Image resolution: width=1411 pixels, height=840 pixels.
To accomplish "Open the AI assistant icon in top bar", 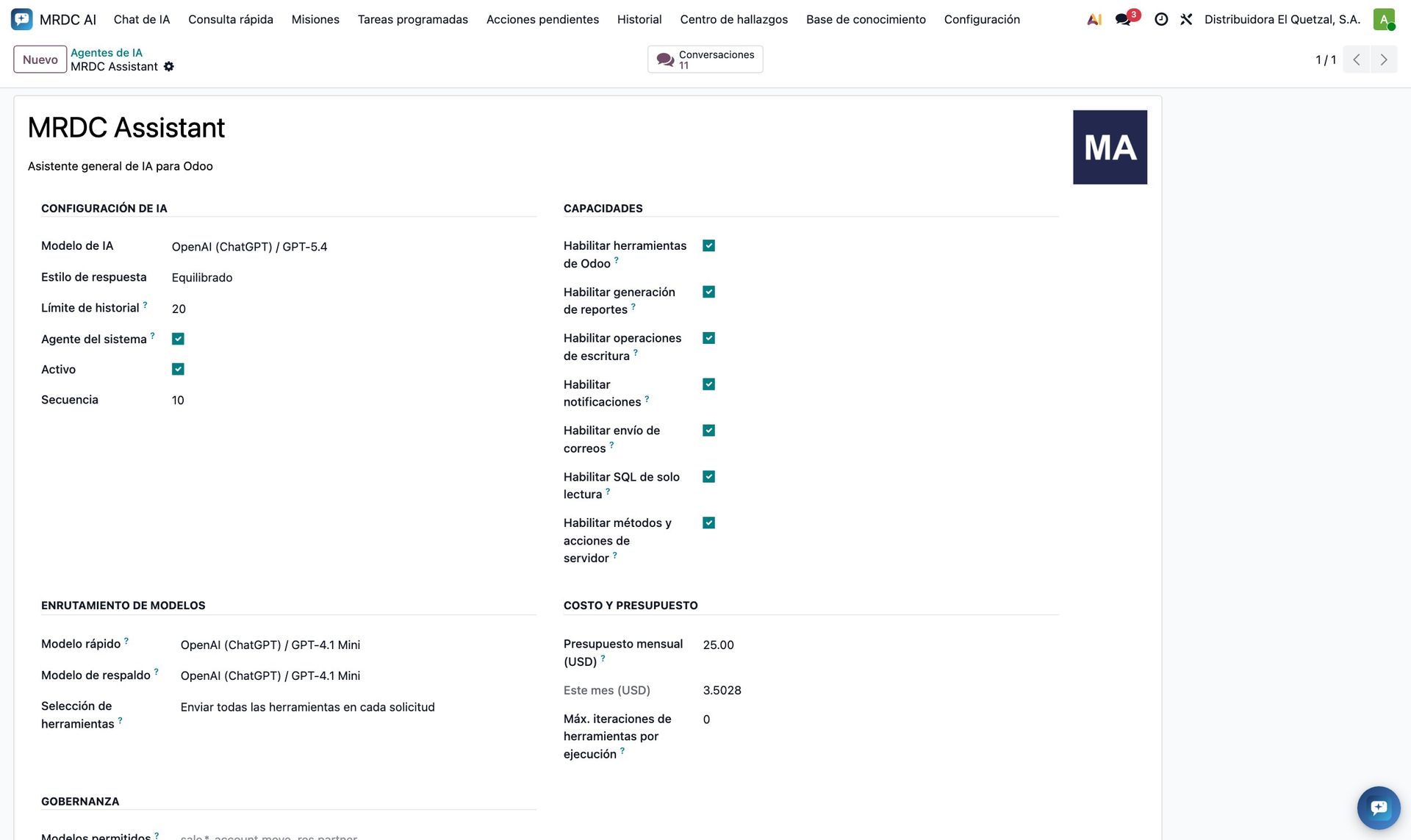I will (x=1094, y=20).
